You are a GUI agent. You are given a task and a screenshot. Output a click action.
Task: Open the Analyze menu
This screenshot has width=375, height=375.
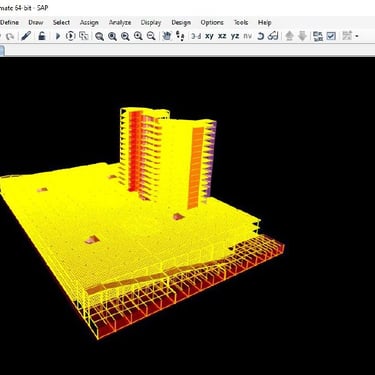click(x=120, y=23)
